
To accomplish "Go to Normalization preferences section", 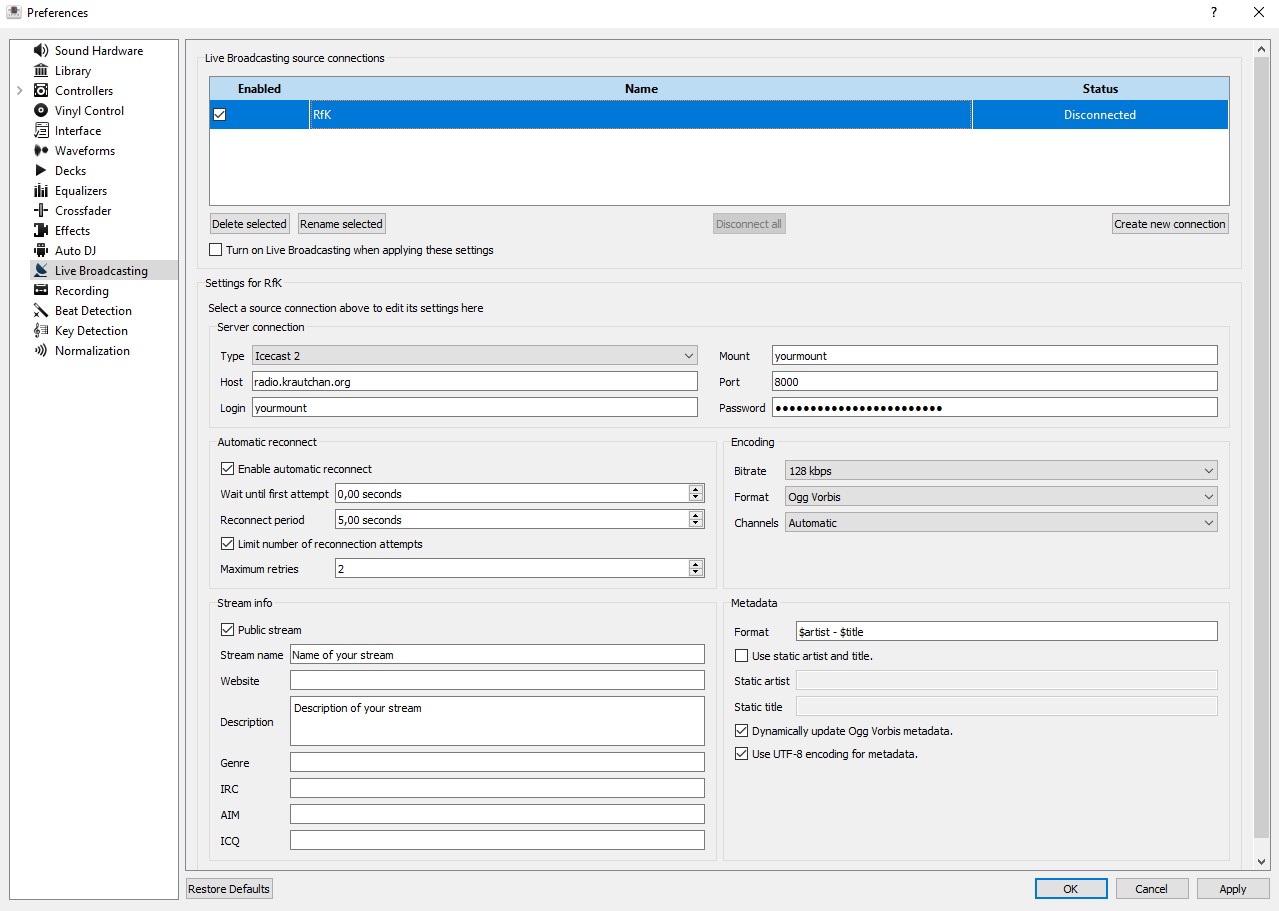I will tap(92, 351).
